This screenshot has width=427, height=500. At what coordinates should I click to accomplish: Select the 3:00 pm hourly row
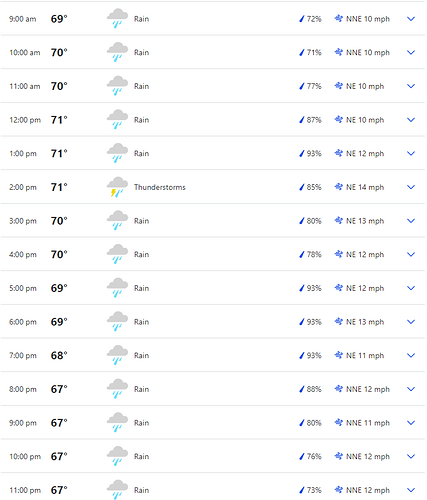[x=213, y=221]
